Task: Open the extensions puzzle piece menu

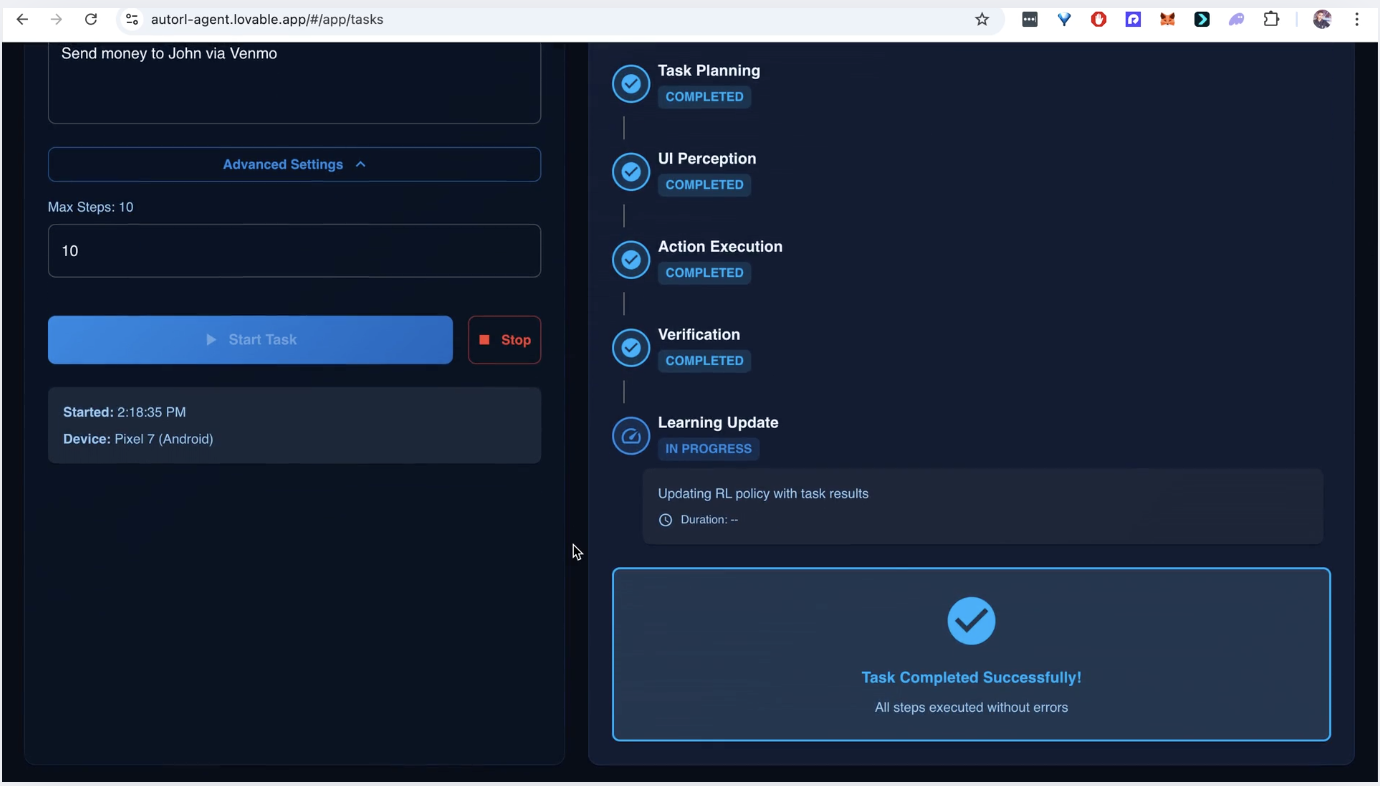Action: (x=1271, y=19)
